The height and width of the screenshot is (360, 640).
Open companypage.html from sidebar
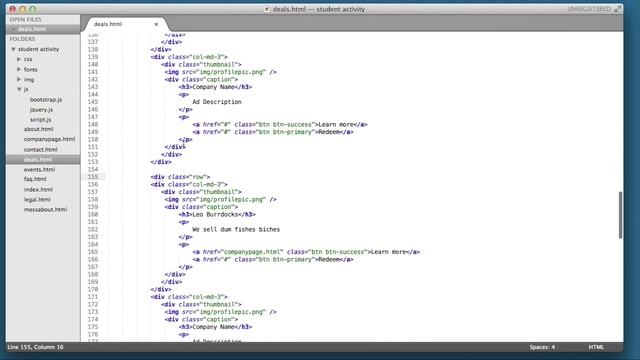49,139
